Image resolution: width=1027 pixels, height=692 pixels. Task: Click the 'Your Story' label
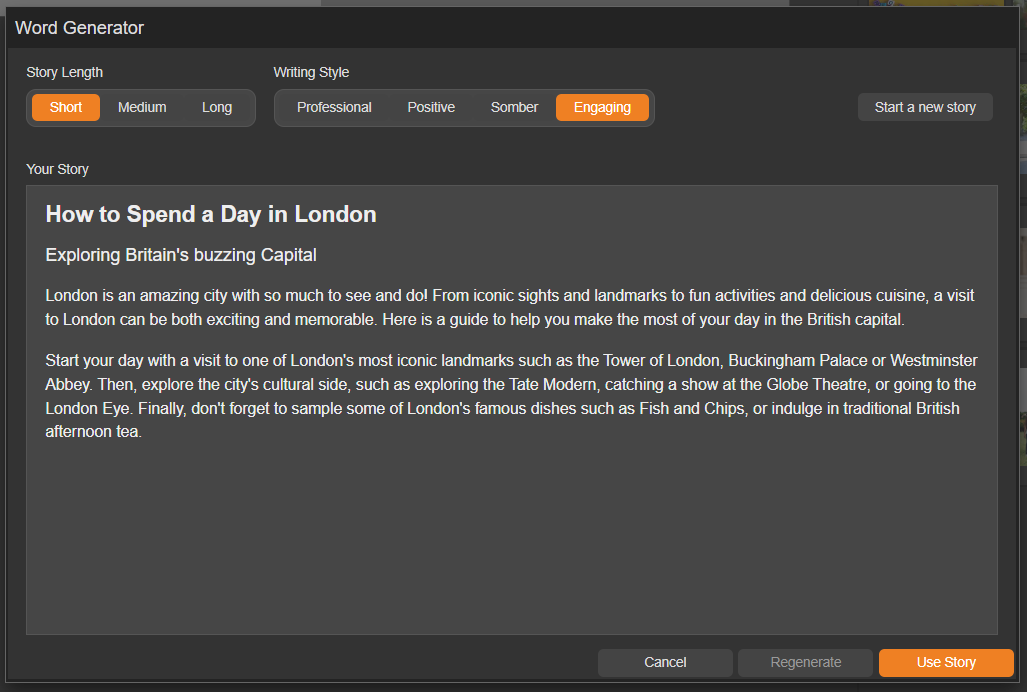[x=57, y=169]
